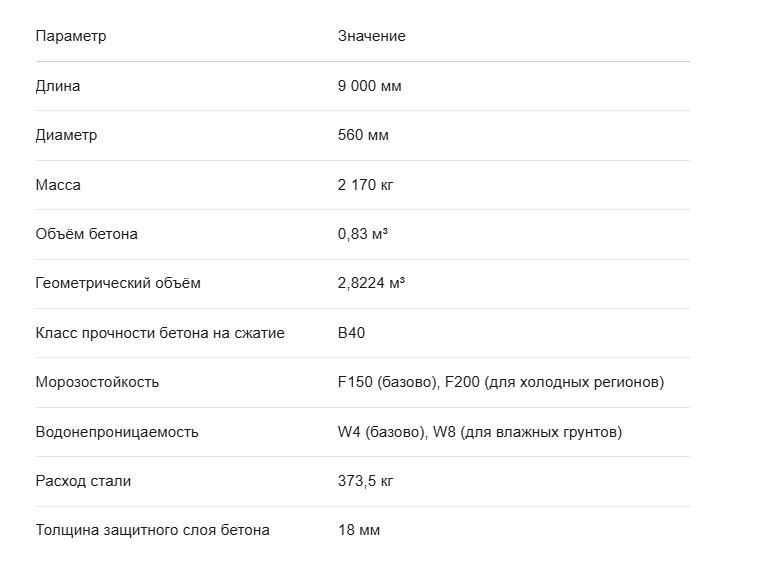Click the '373,5 кг' steel consumption value
758x565 pixels.
(365, 481)
